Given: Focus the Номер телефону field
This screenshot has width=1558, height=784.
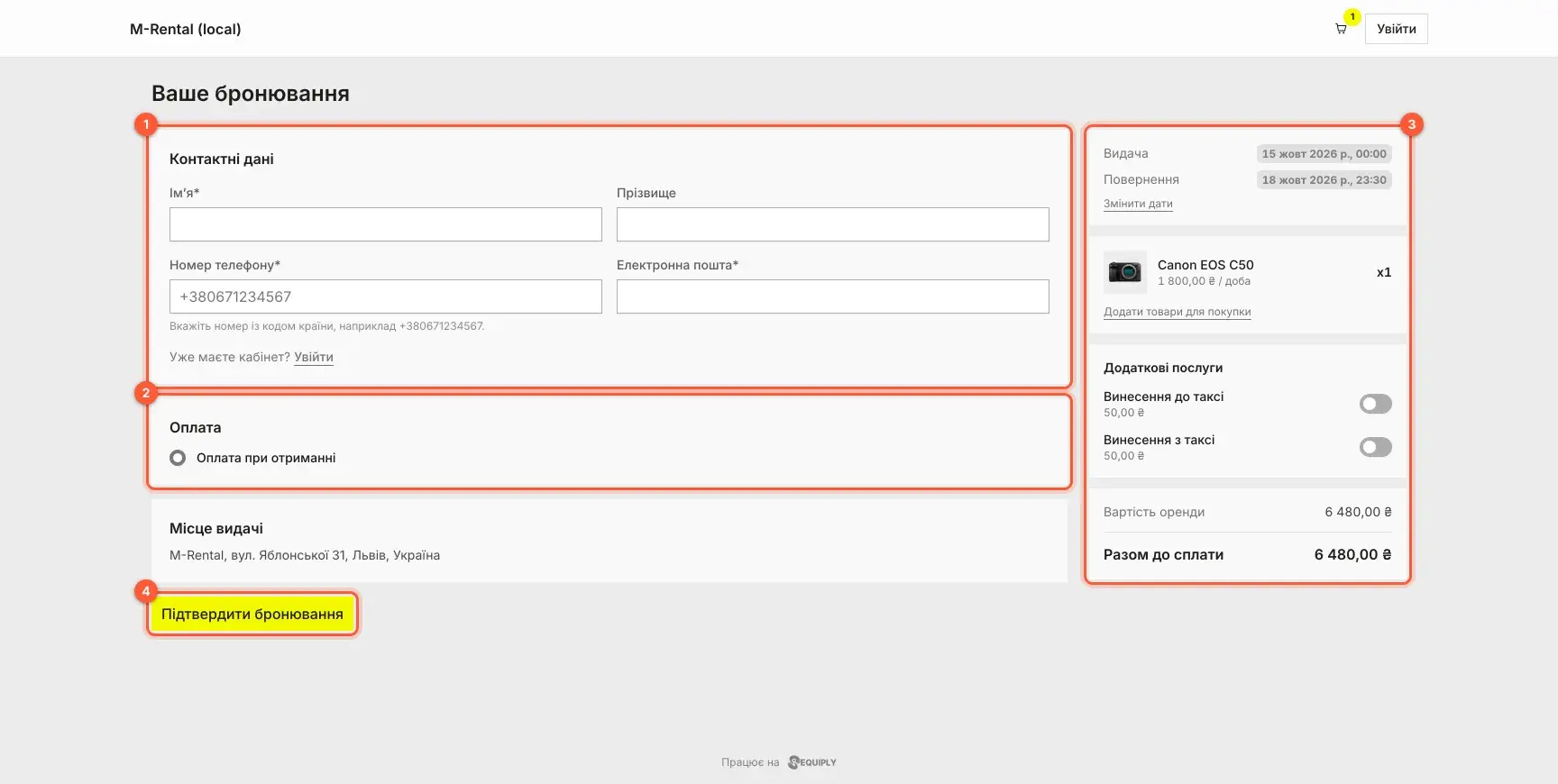Looking at the screenshot, I should tap(386, 296).
